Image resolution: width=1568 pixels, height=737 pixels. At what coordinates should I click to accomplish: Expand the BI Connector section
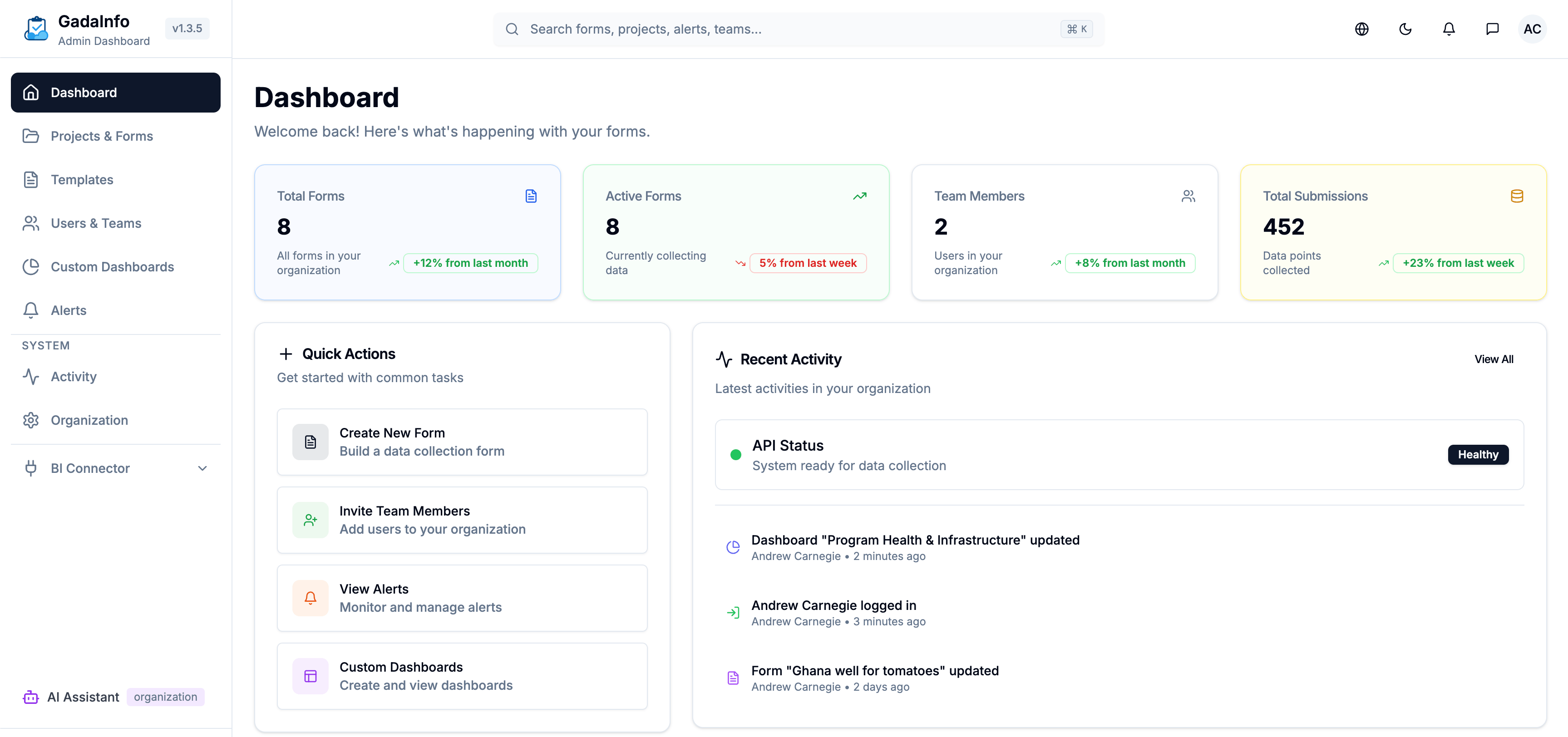coord(202,468)
